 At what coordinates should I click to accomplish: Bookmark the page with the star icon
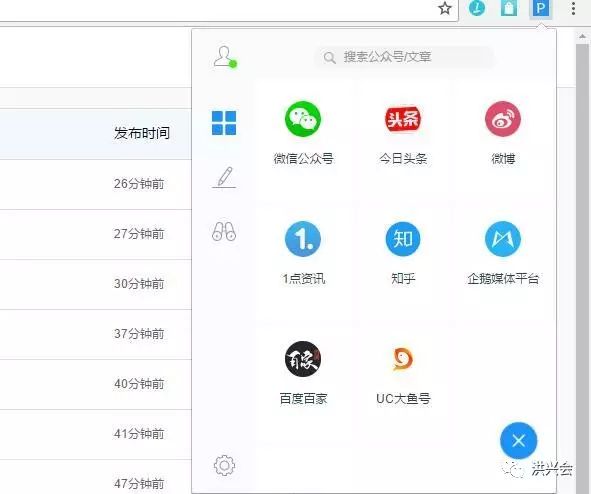(445, 8)
